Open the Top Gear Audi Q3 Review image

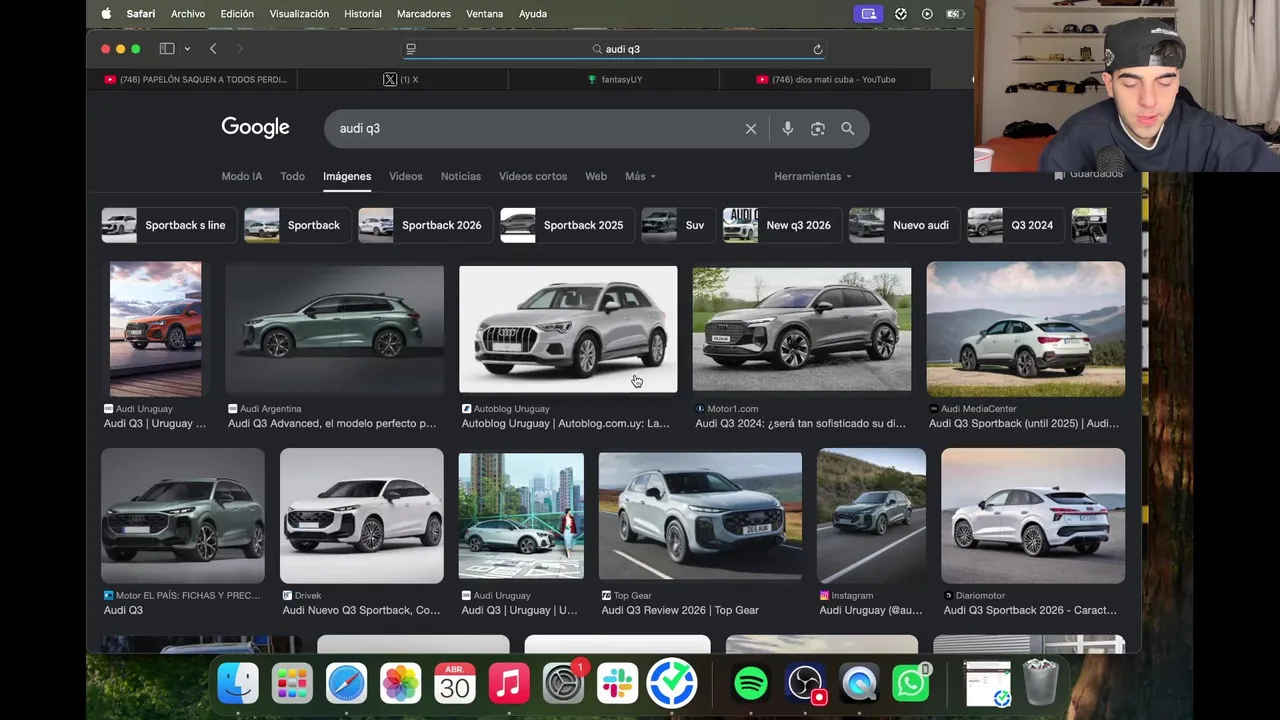tap(700, 516)
